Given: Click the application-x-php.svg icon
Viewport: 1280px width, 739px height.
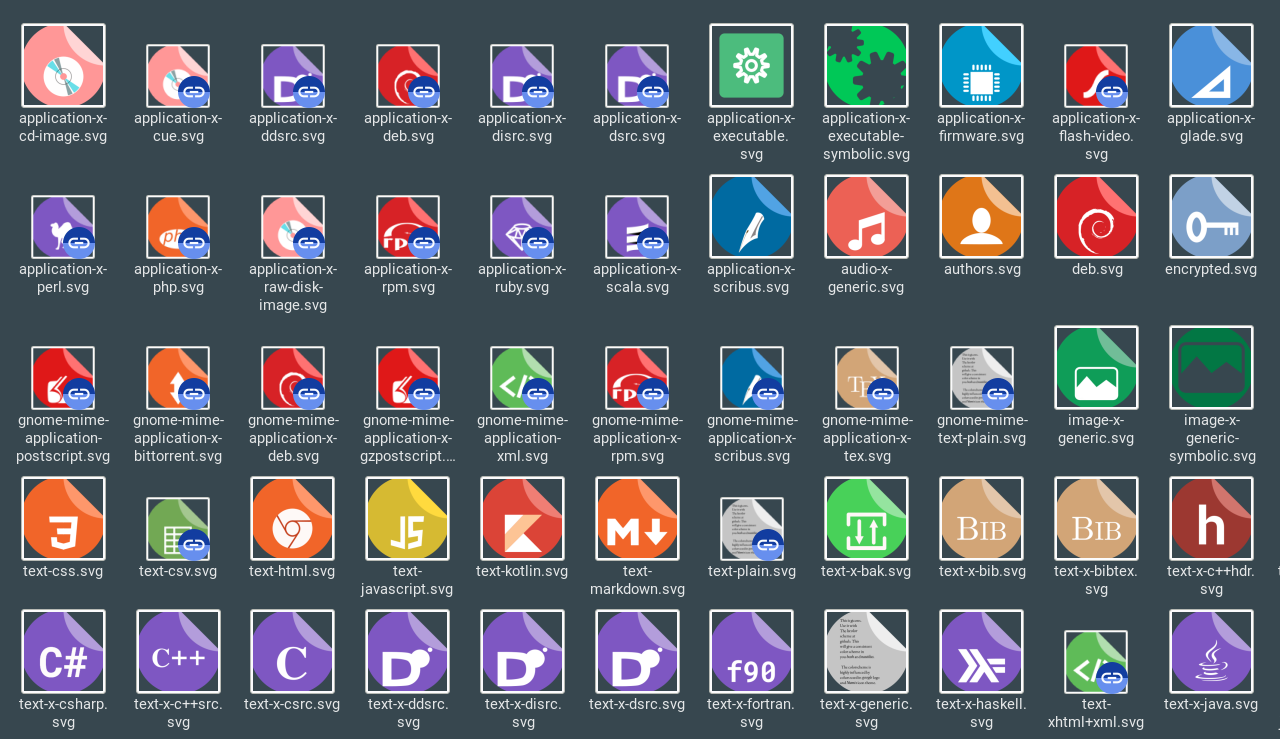Looking at the screenshot, I should click(x=178, y=227).
